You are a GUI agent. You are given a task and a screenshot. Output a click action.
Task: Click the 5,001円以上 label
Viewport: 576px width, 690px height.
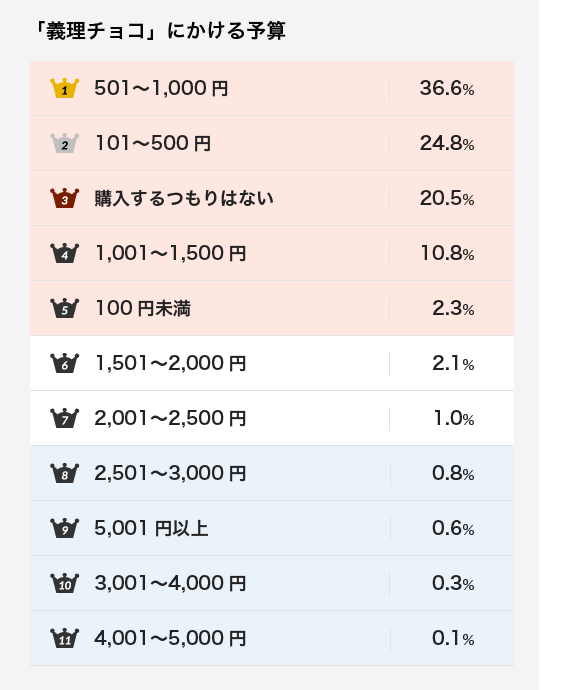(x=151, y=528)
